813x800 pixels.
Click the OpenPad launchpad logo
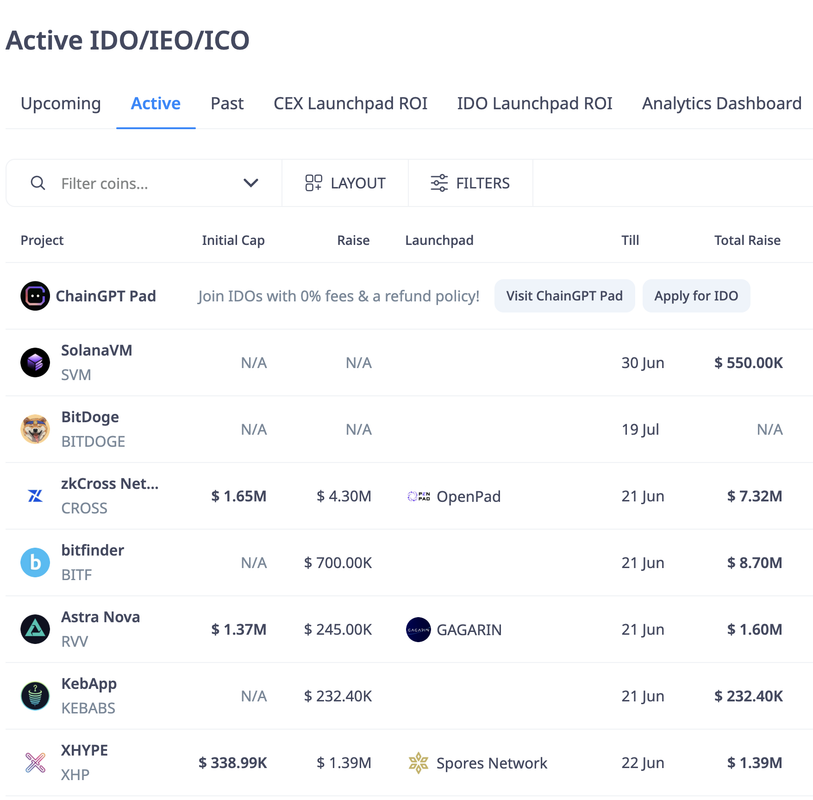coord(418,497)
